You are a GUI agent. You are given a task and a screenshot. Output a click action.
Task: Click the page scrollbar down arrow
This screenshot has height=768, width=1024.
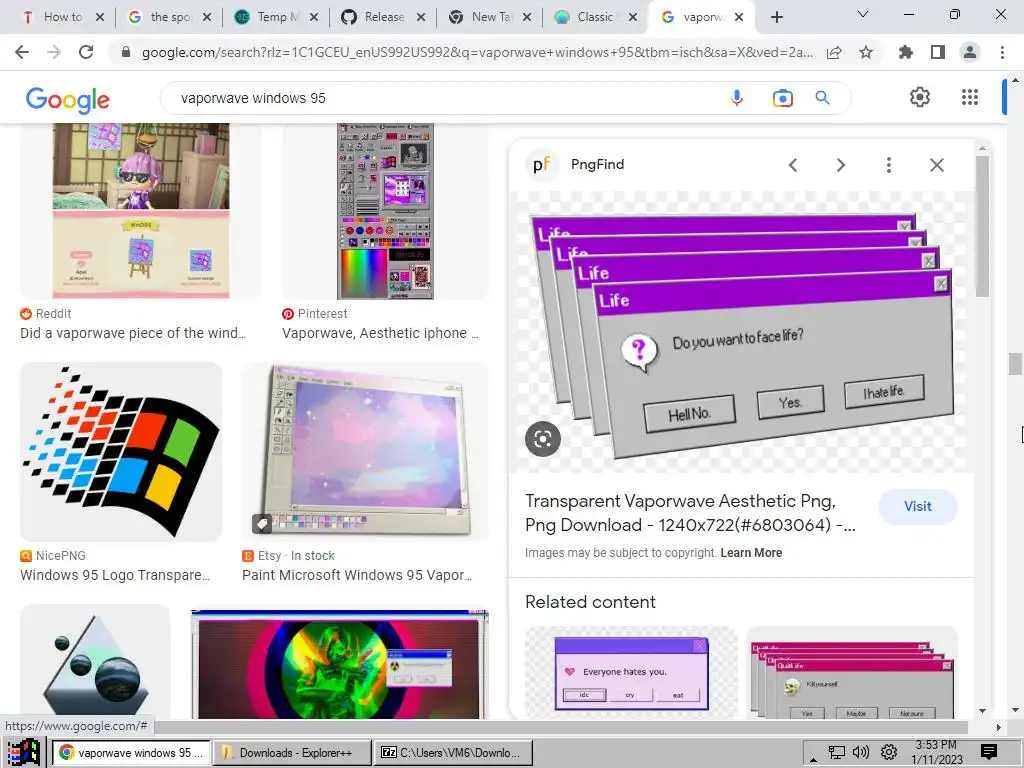(1015, 710)
